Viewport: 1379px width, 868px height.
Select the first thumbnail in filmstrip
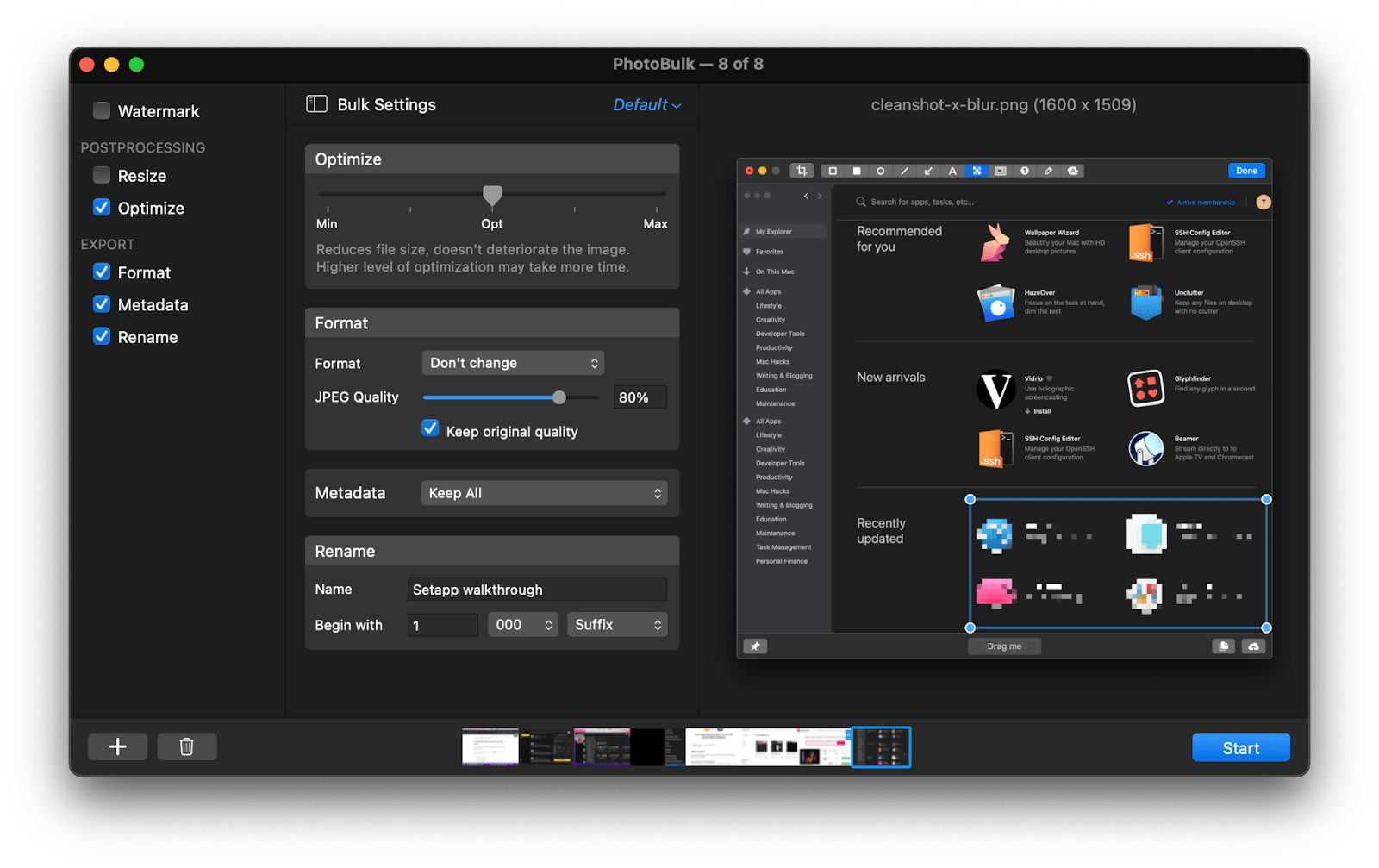tap(490, 746)
